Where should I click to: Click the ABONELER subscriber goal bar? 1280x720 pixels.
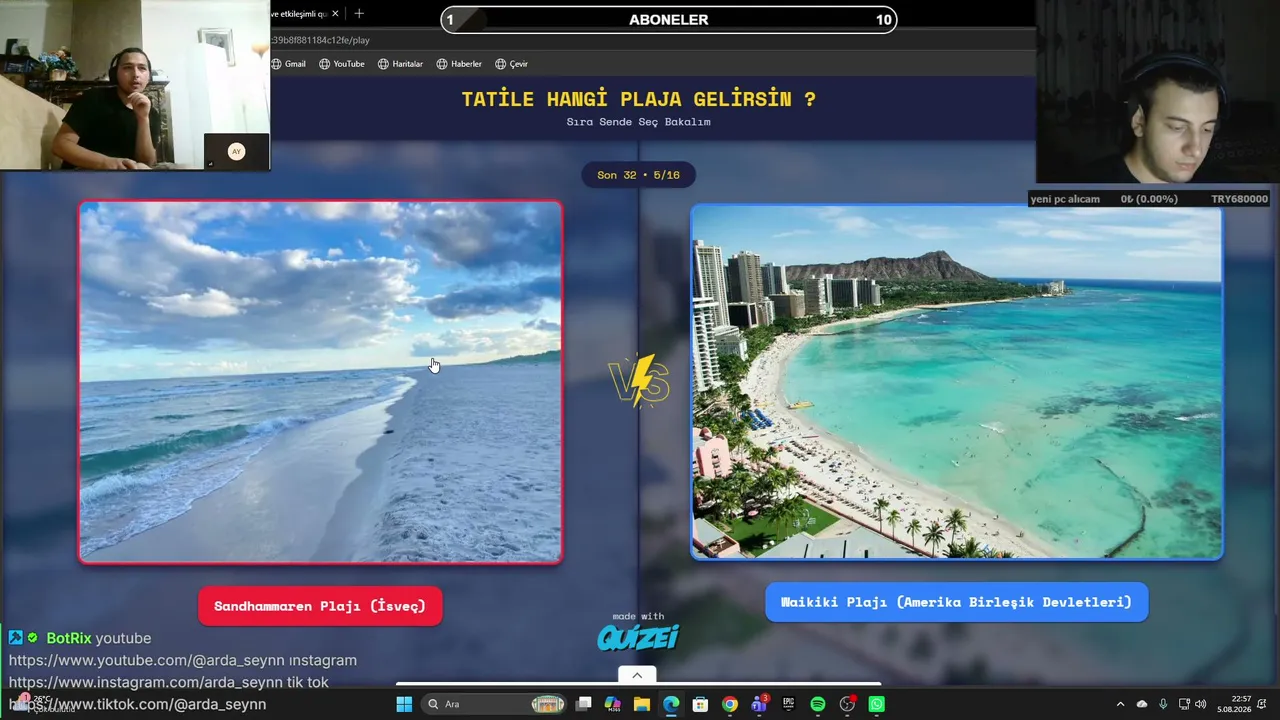pyautogui.click(x=668, y=19)
